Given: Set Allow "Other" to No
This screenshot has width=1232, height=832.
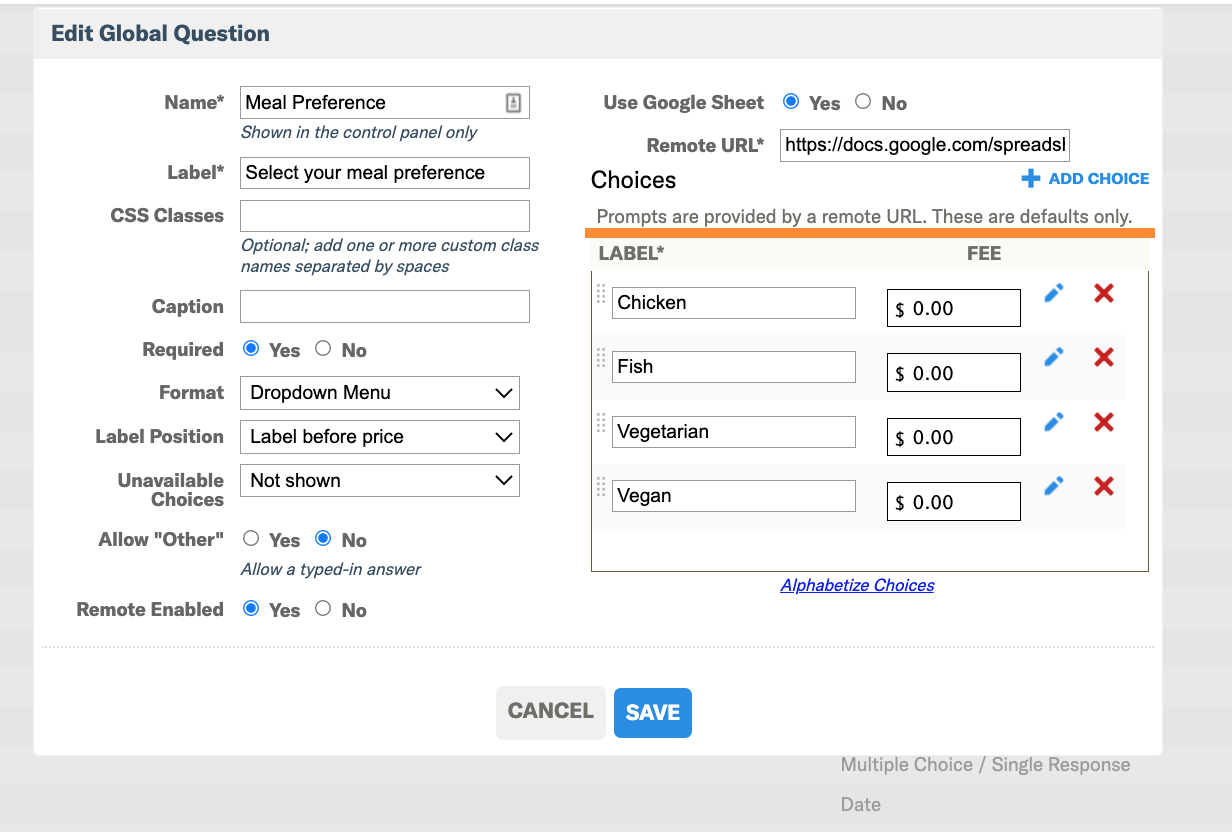Looking at the screenshot, I should (x=323, y=538).
